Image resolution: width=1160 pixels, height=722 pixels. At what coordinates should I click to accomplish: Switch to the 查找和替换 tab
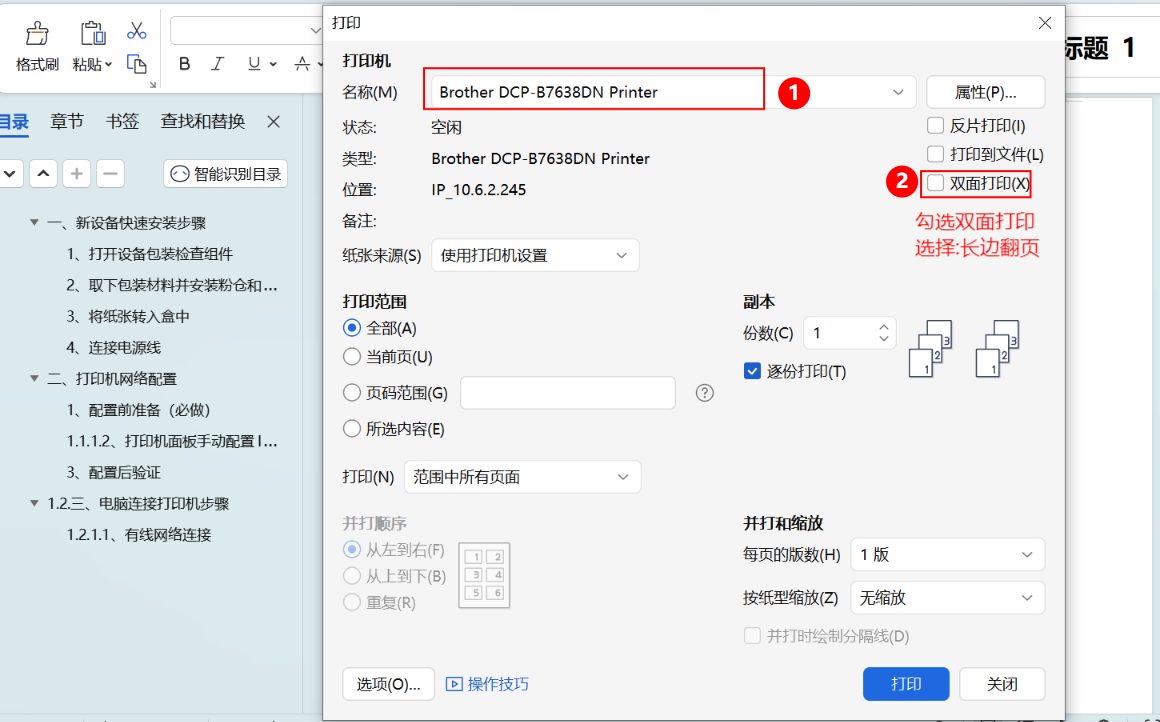pos(202,121)
